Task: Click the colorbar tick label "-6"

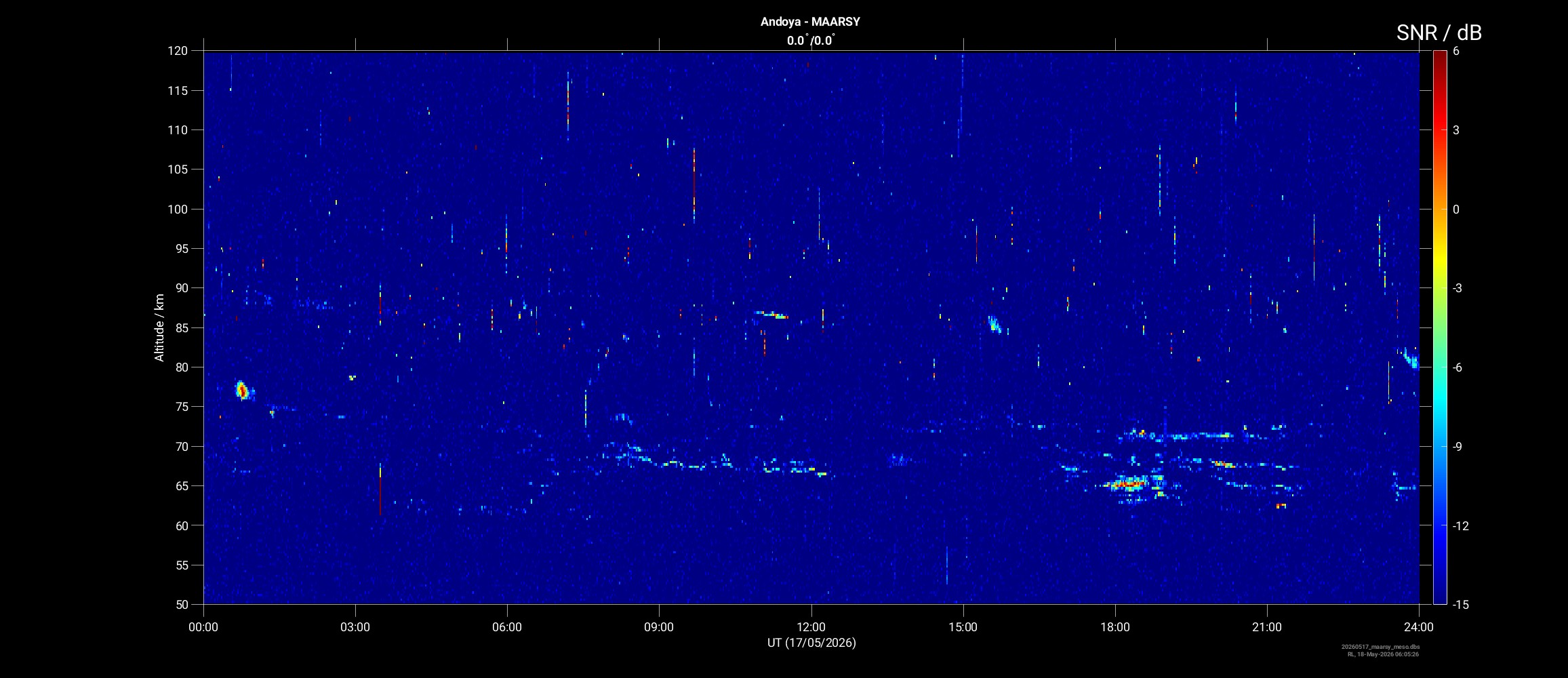Action: 1458,367
